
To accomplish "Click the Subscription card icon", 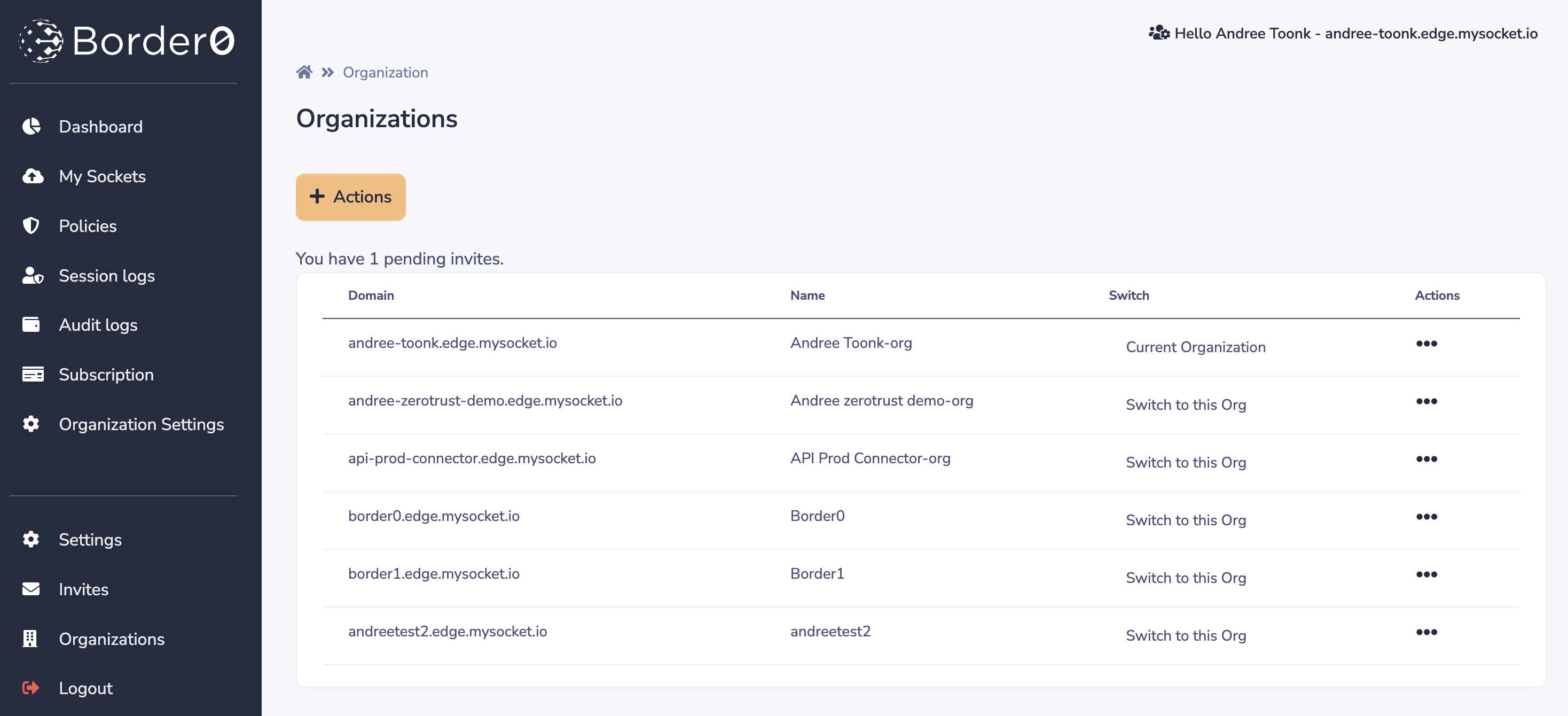I will (x=32, y=375).
